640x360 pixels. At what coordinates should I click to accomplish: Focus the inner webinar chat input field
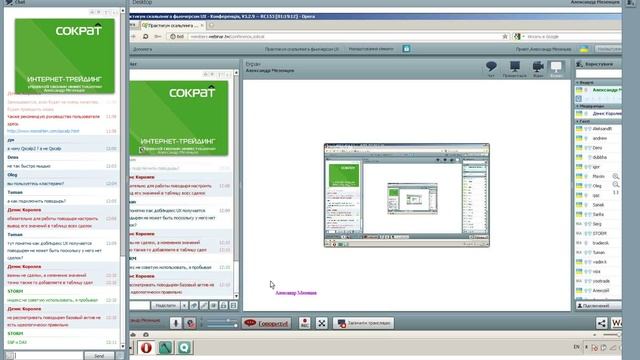(140, 305)
